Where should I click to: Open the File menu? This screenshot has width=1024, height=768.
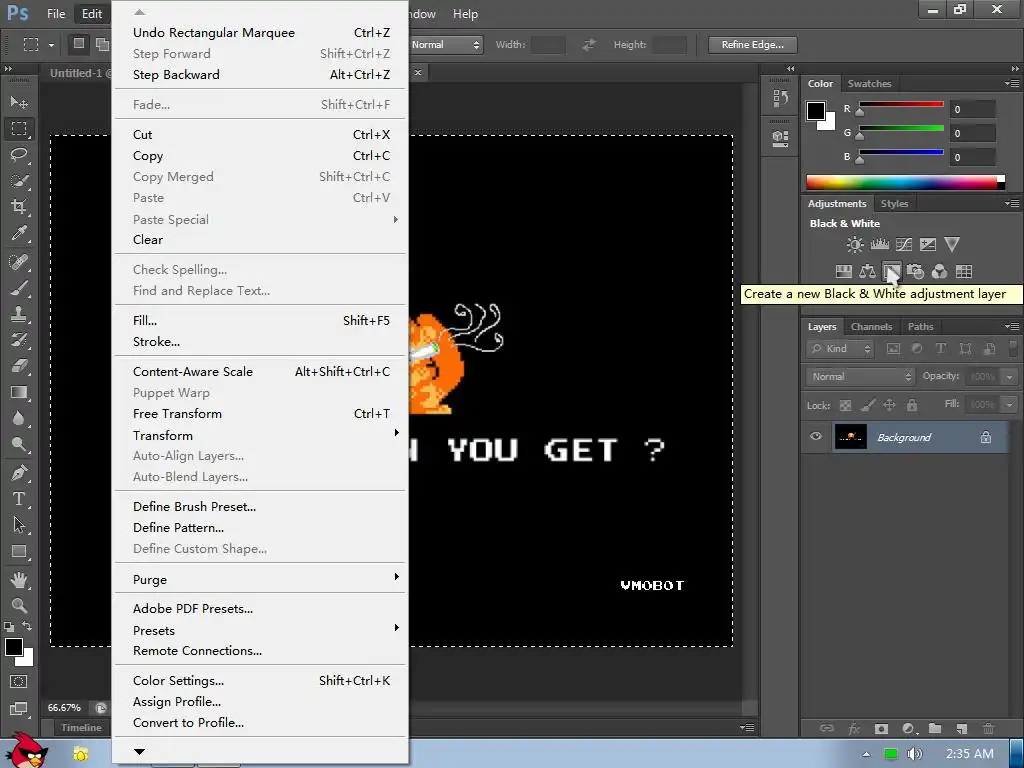56,14
